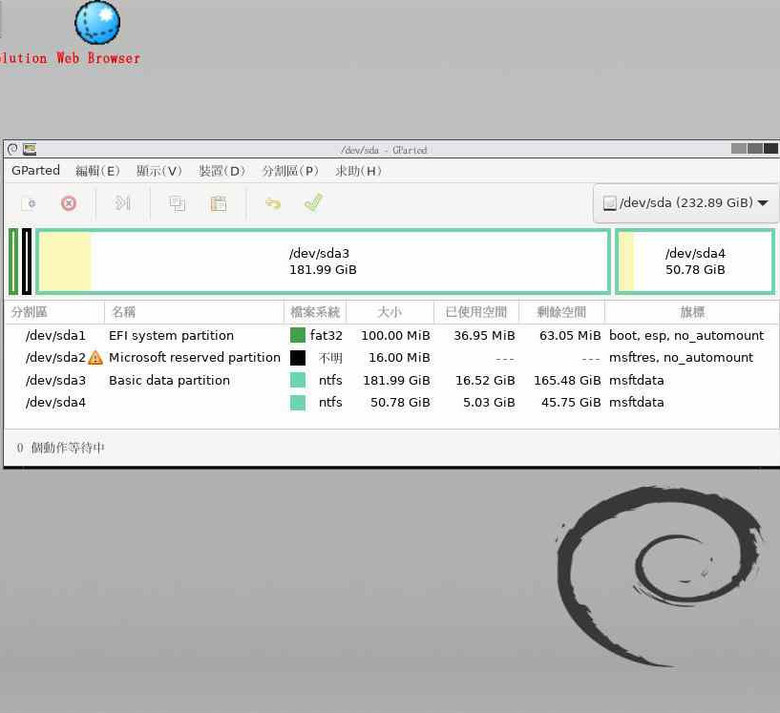Click the Resize/Move partition icon
The image size is (780, 713).
click(123, 203)
